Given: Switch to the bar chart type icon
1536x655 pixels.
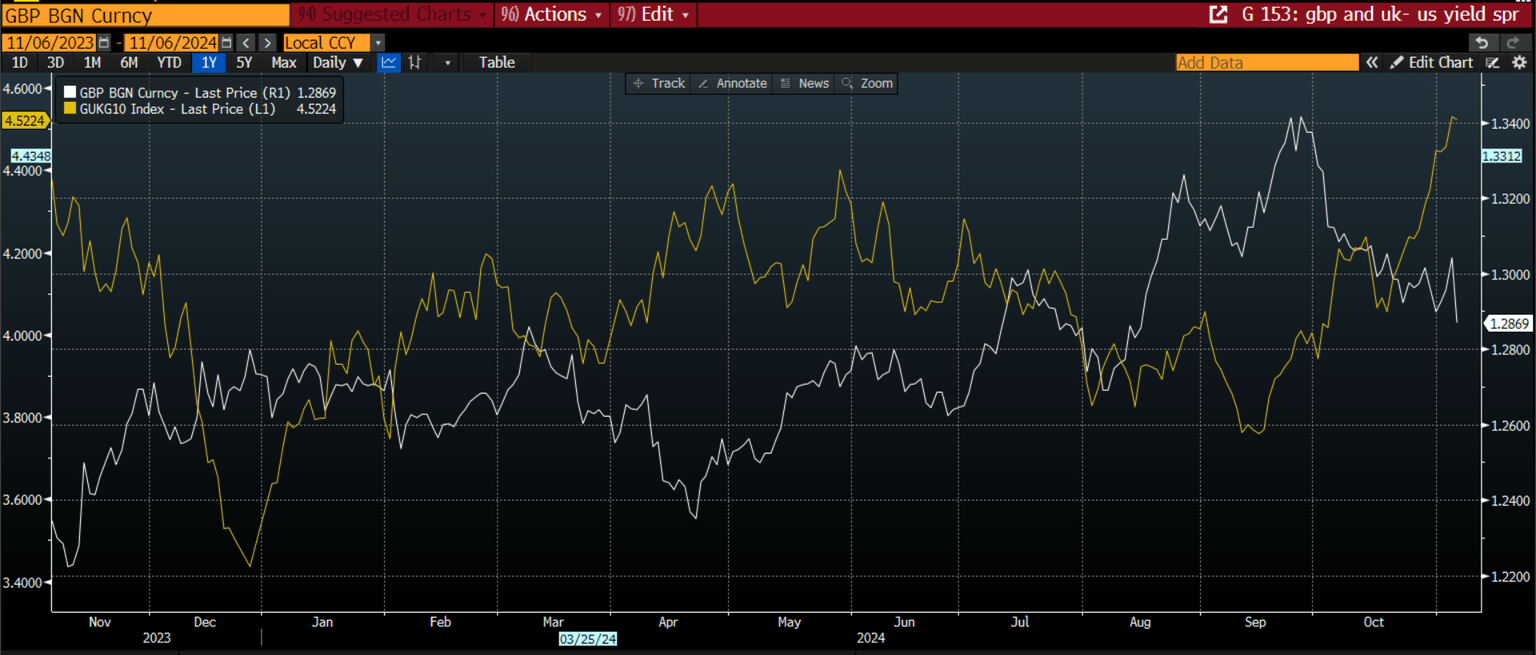Looking at the screenshot, I should 414,62.
